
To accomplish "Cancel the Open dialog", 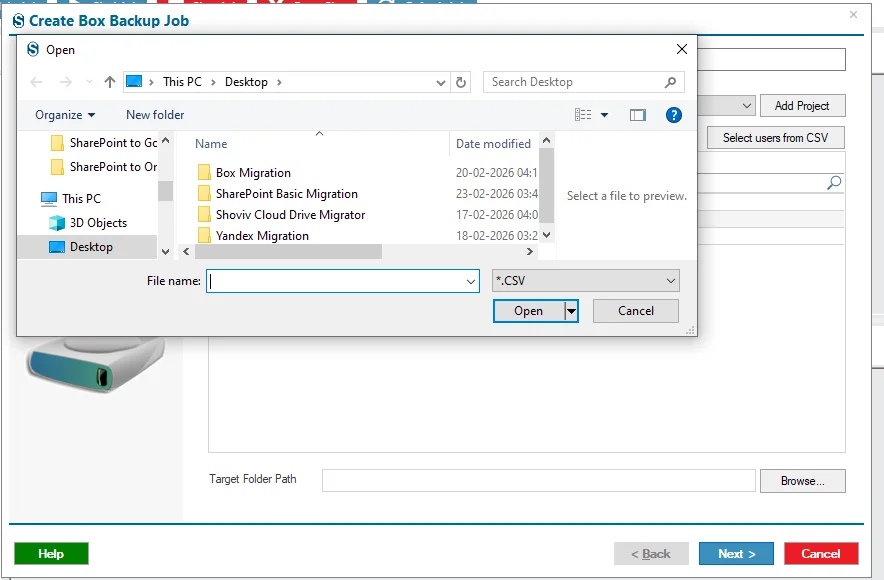I will point(635,311).
